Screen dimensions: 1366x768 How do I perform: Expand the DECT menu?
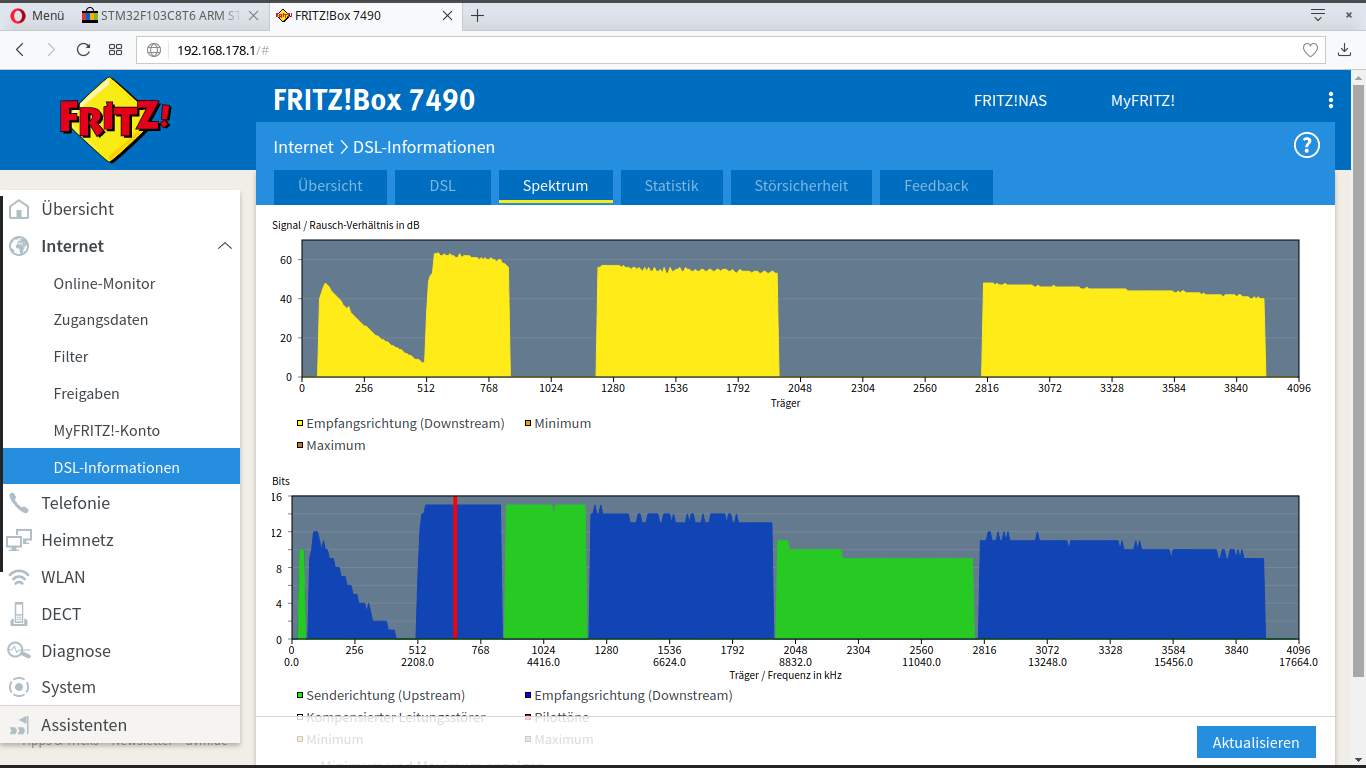pyautogui.click(x=61, y=614)
